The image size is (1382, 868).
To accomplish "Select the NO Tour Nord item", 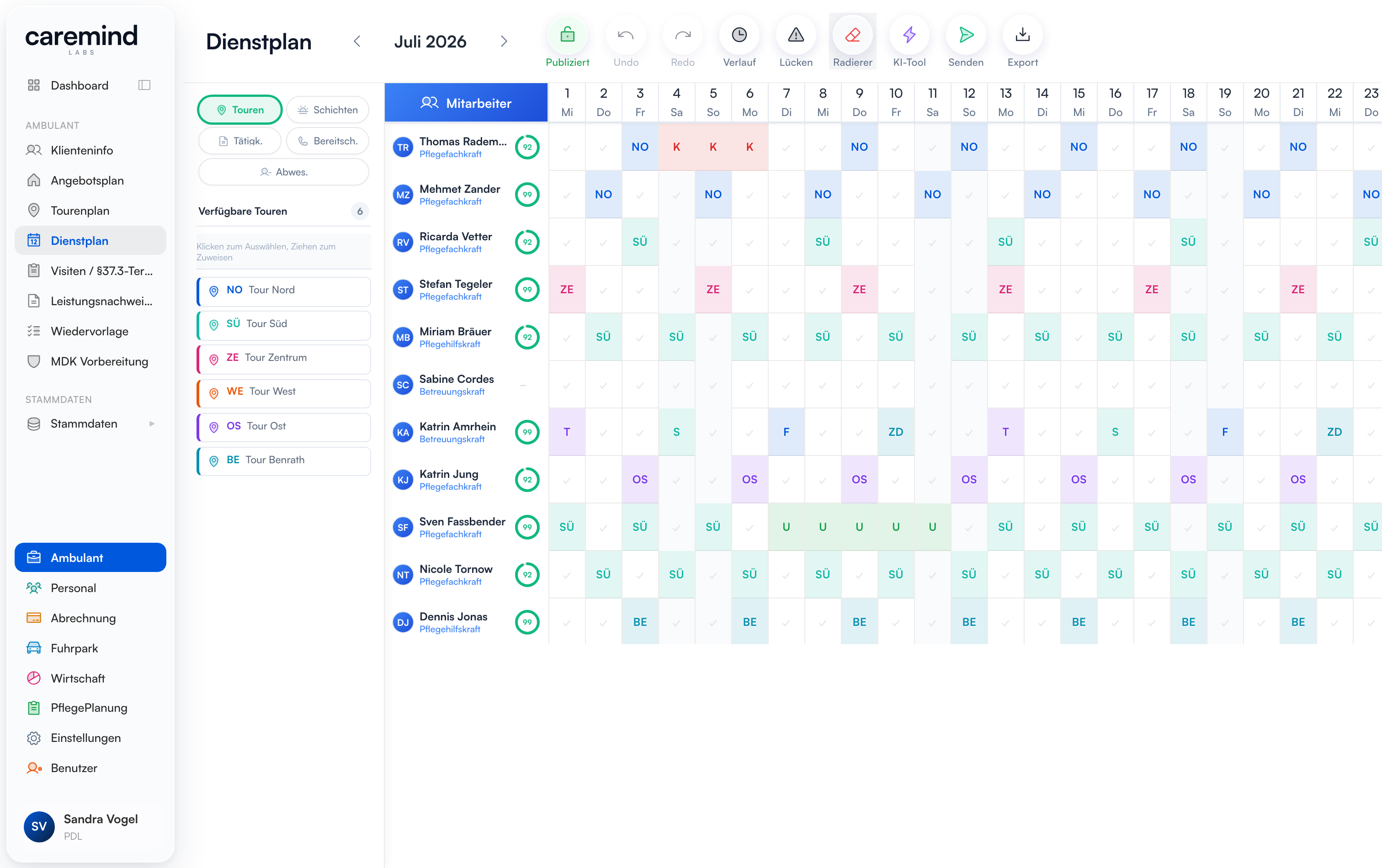I will click(283, 290).
